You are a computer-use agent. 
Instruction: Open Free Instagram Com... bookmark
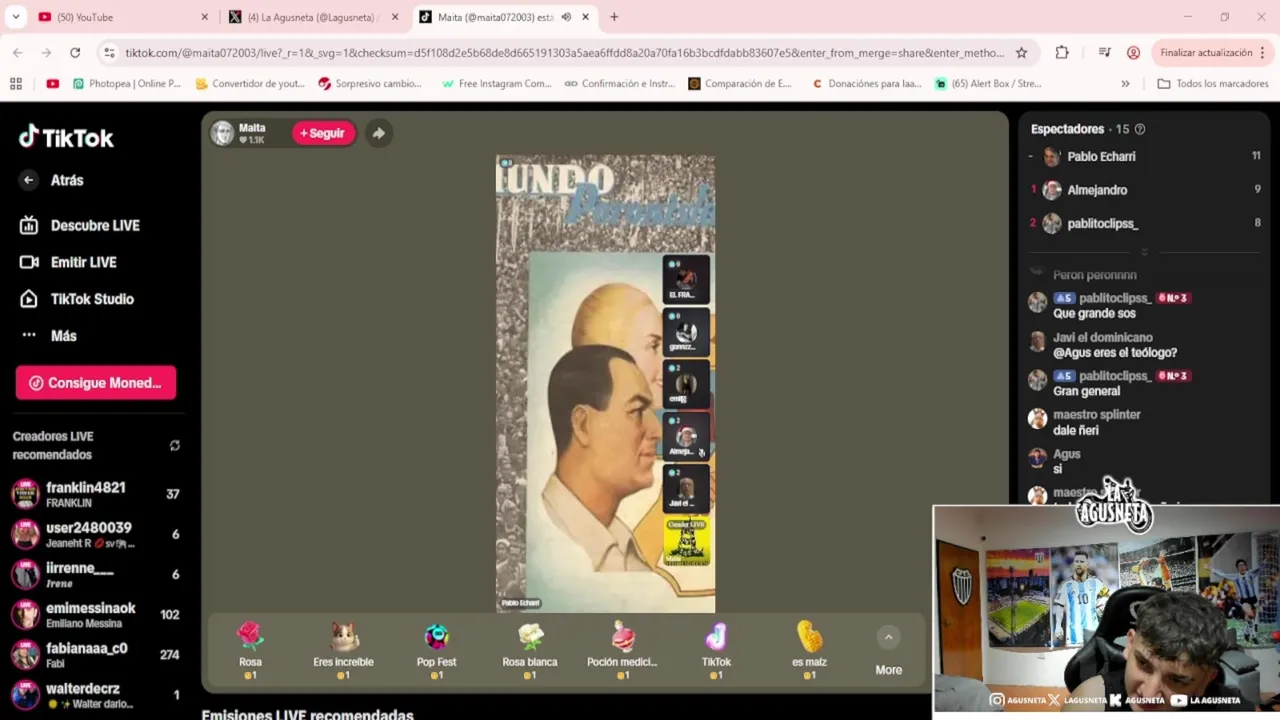pyautogui.click(x=496, y=84)
